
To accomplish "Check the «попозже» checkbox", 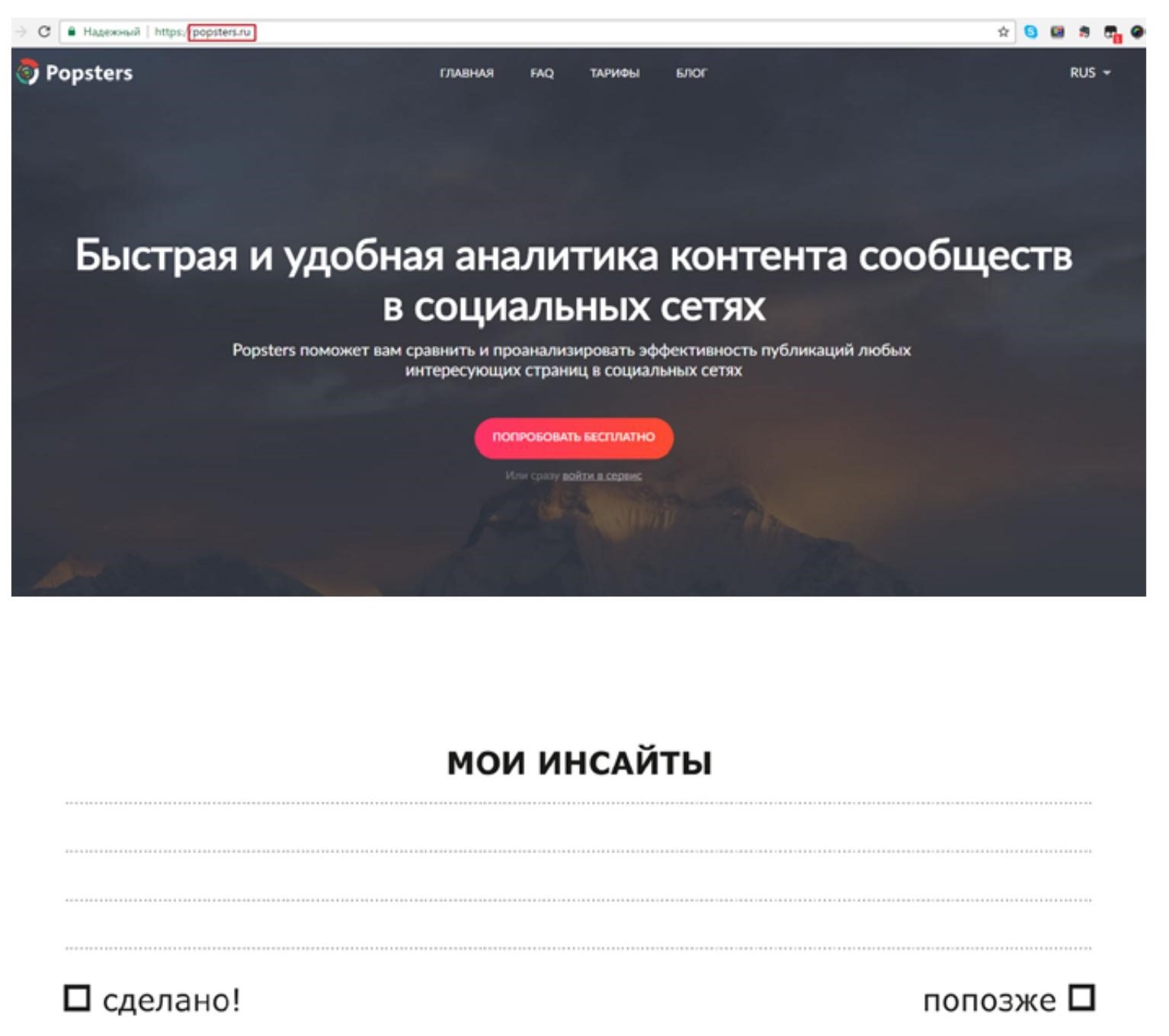I will [1081, 997].
